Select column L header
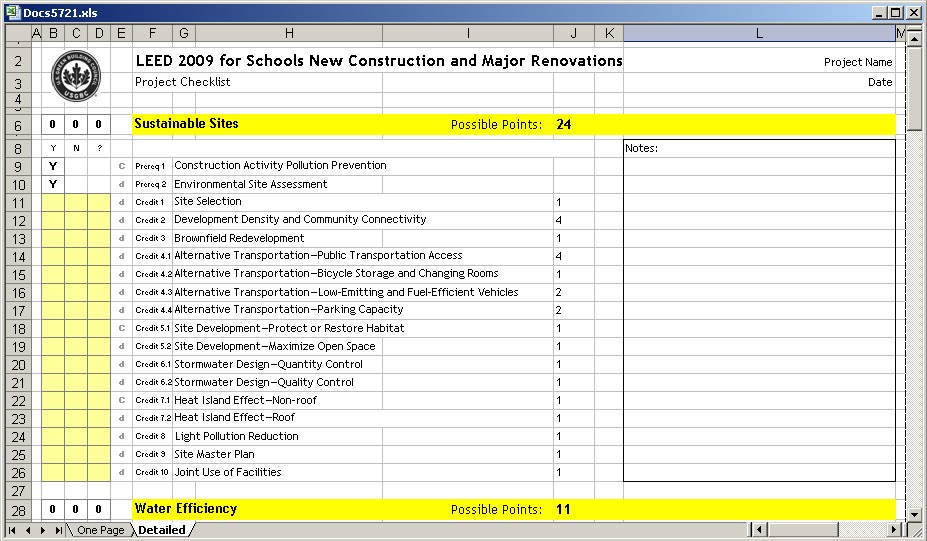The image size is (927, 541). (x=759, y=33)
